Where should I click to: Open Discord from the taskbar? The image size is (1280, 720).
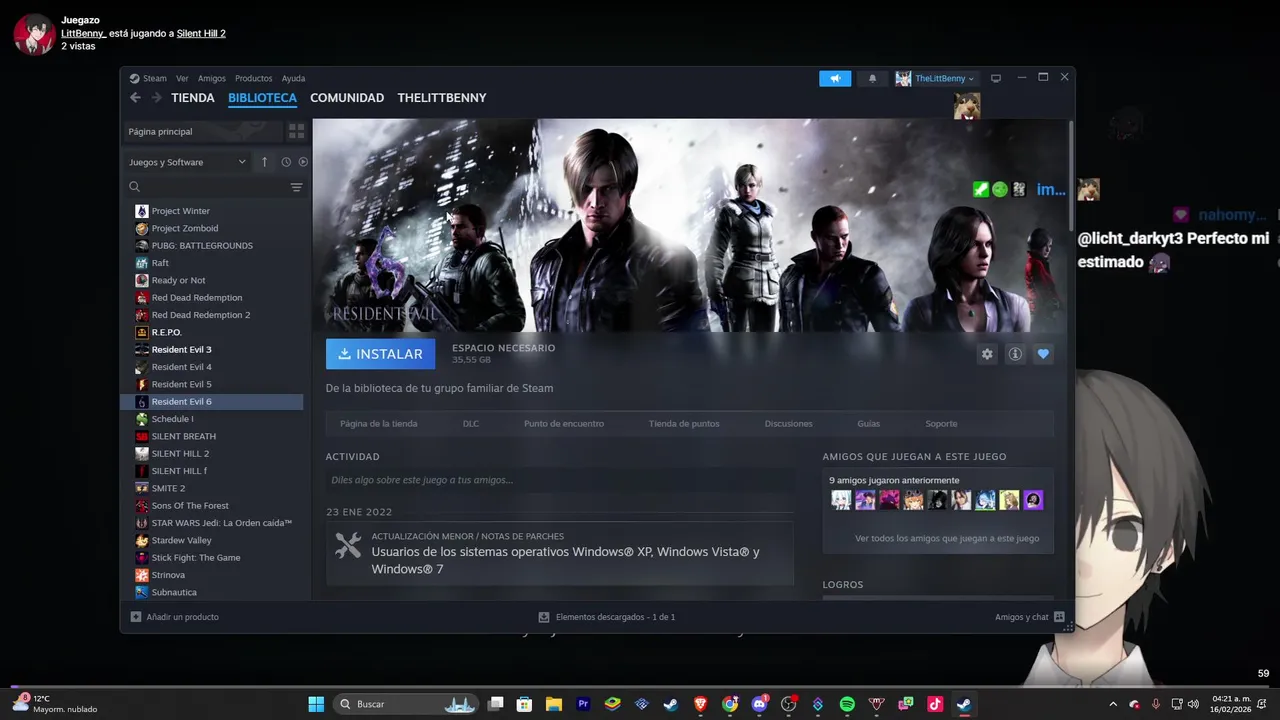click(x=759, y=704)
